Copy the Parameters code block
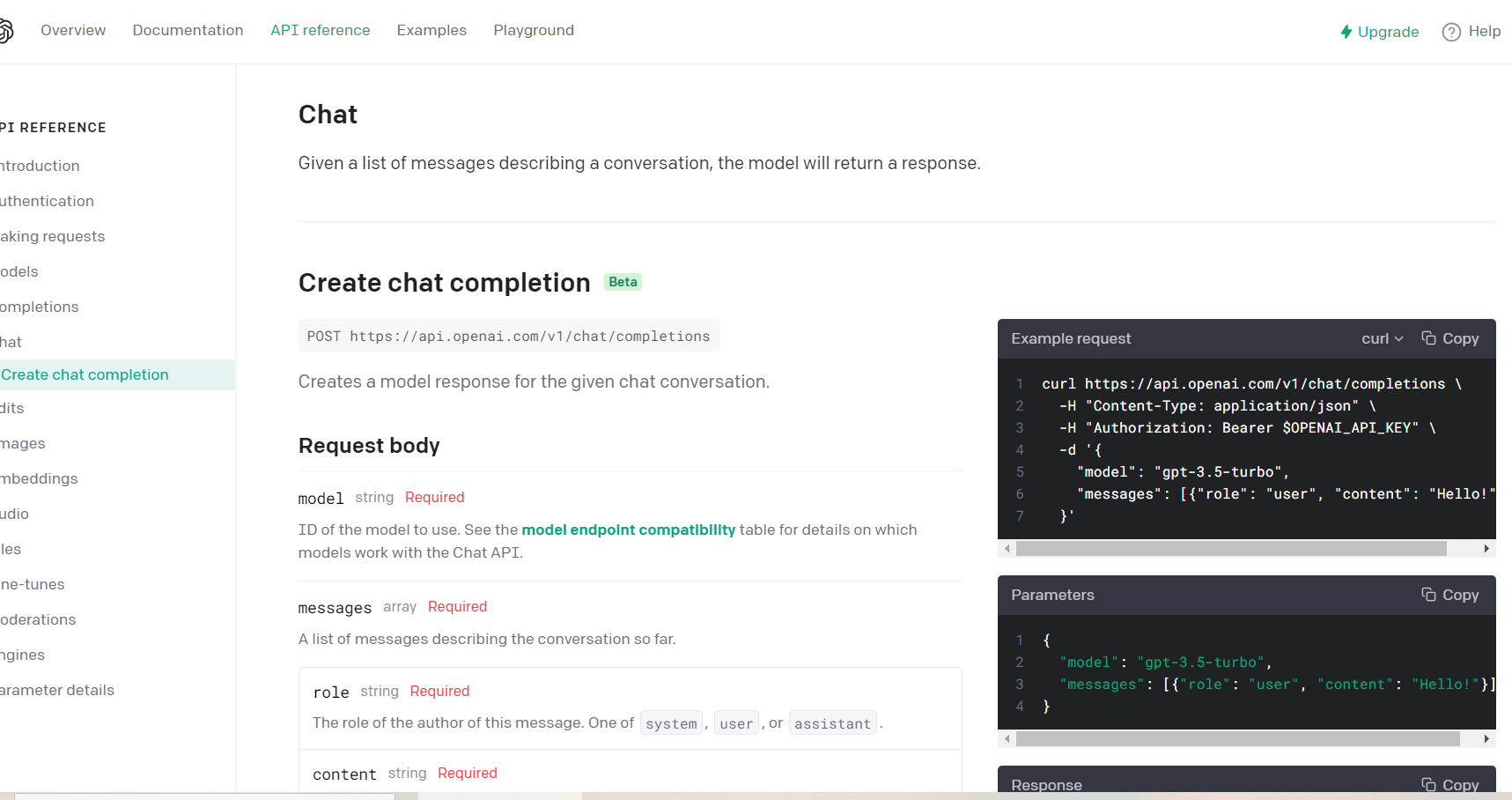 click(1449, 595)
